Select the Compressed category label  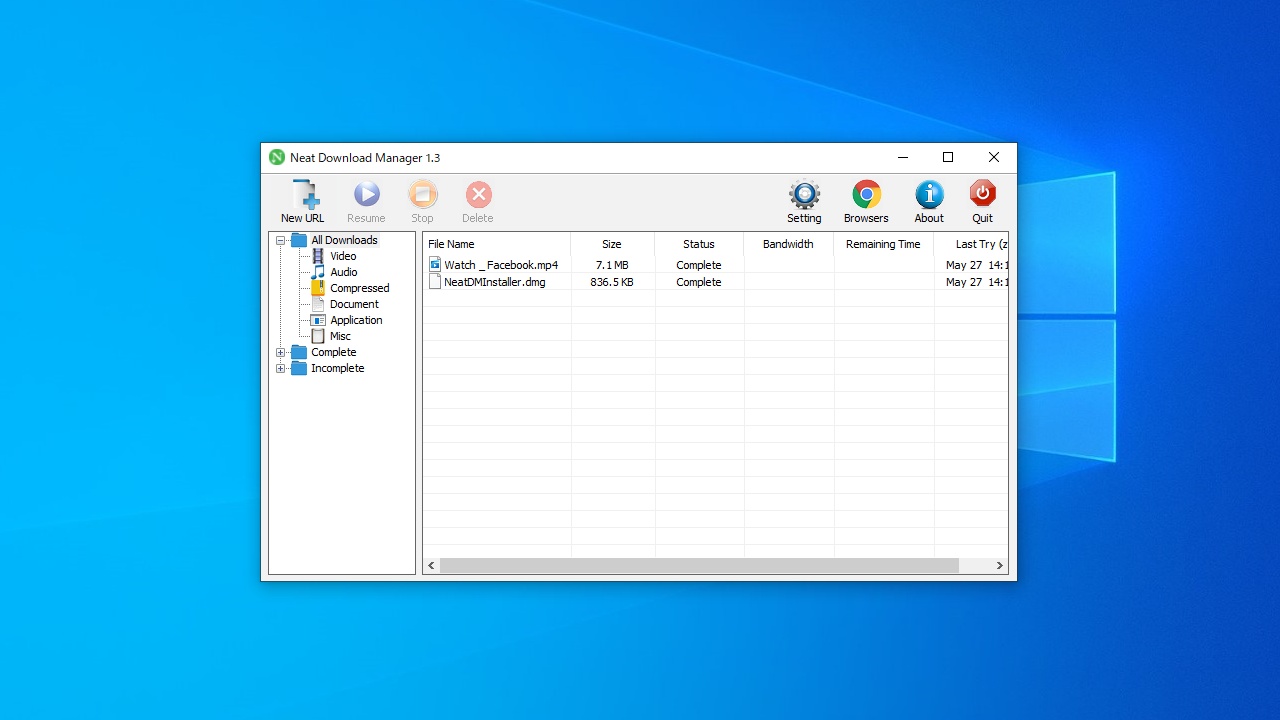coord(360,288)
